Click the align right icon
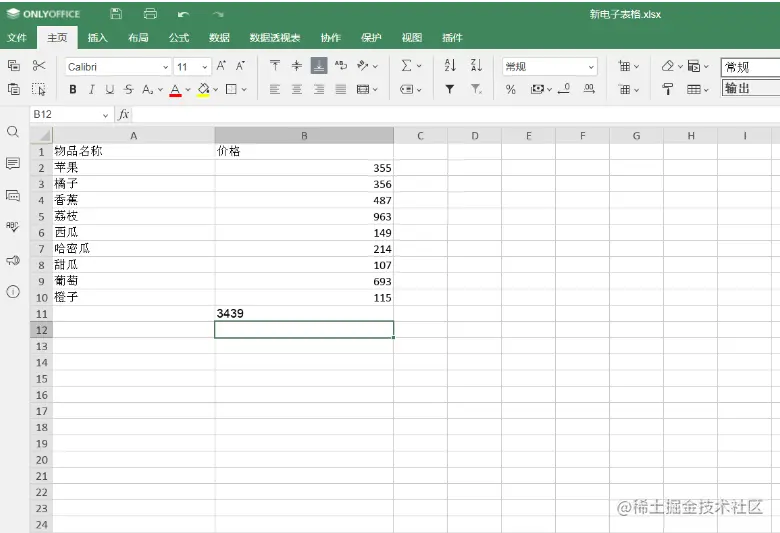This screenshot has width=780, height=533. point(319,90)
